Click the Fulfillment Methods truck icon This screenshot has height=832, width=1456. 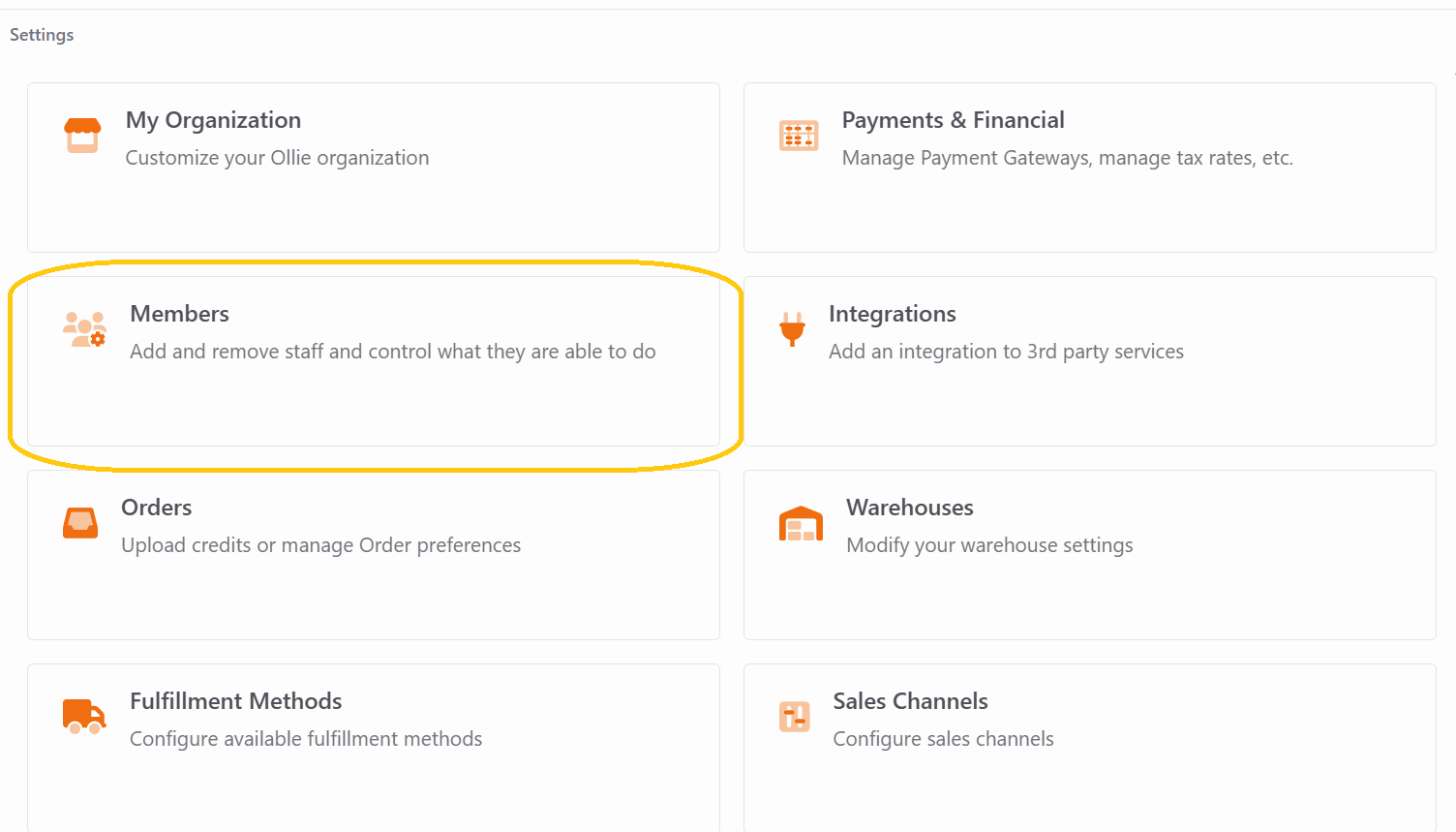pos(84,717)
